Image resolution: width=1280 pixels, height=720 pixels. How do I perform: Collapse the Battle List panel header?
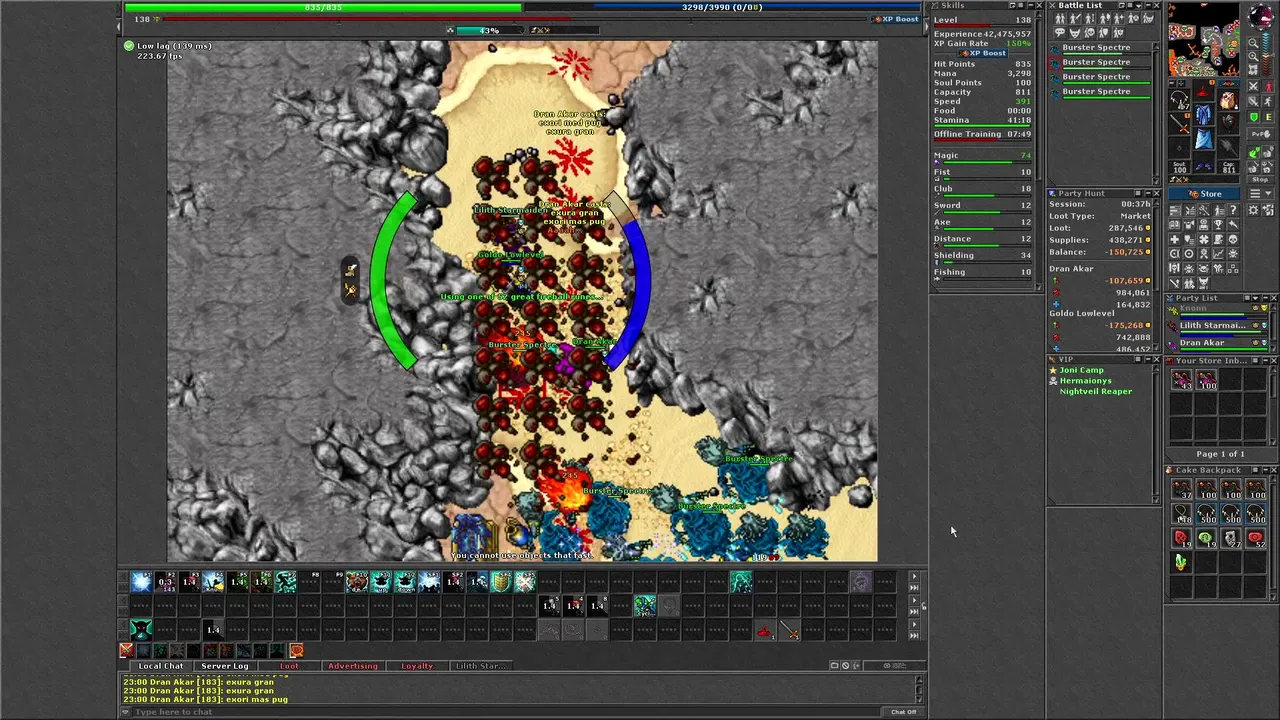coord(1148,6)
